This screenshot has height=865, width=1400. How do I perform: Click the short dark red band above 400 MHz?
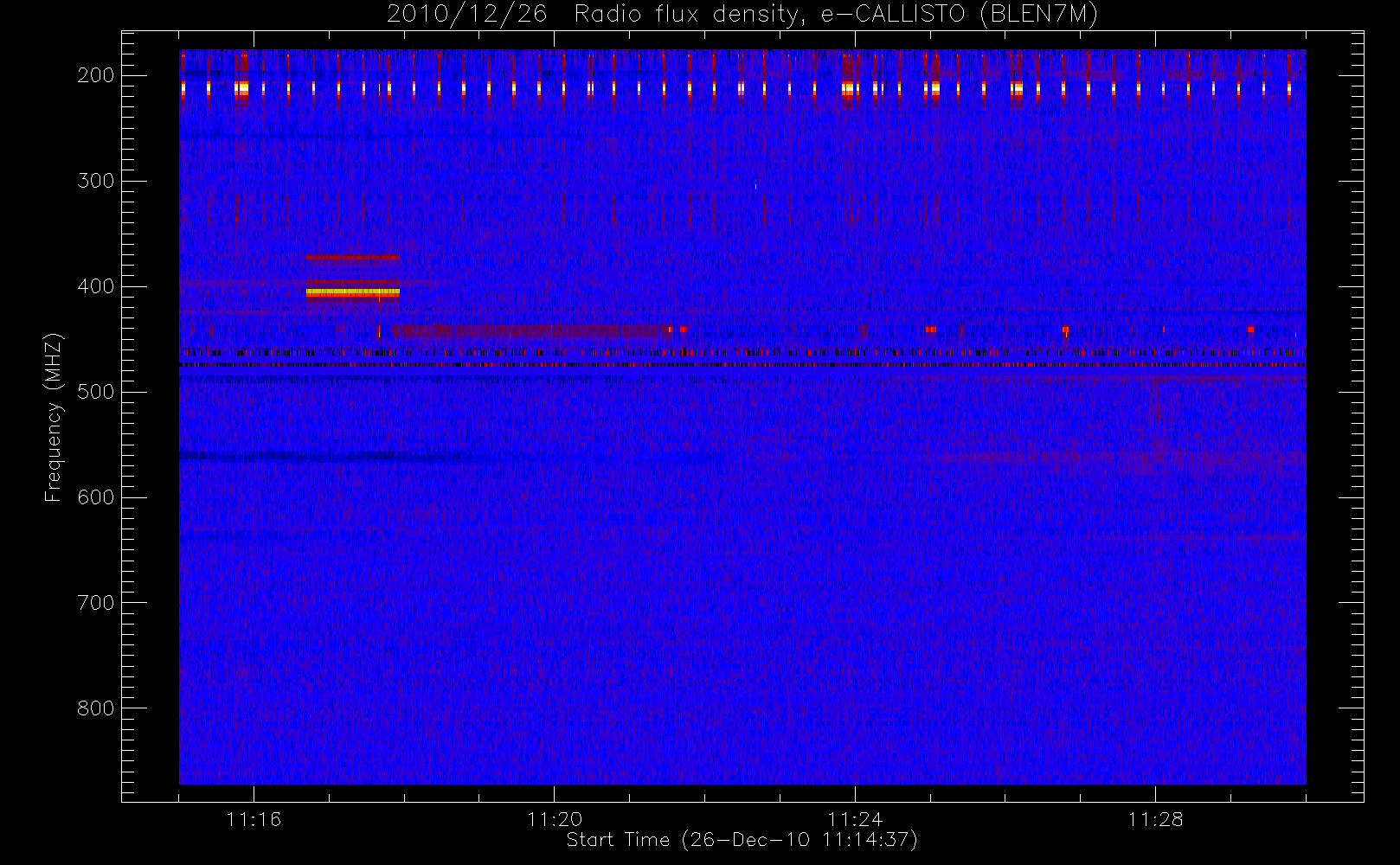pyautogui.click(x=352, y=257)
